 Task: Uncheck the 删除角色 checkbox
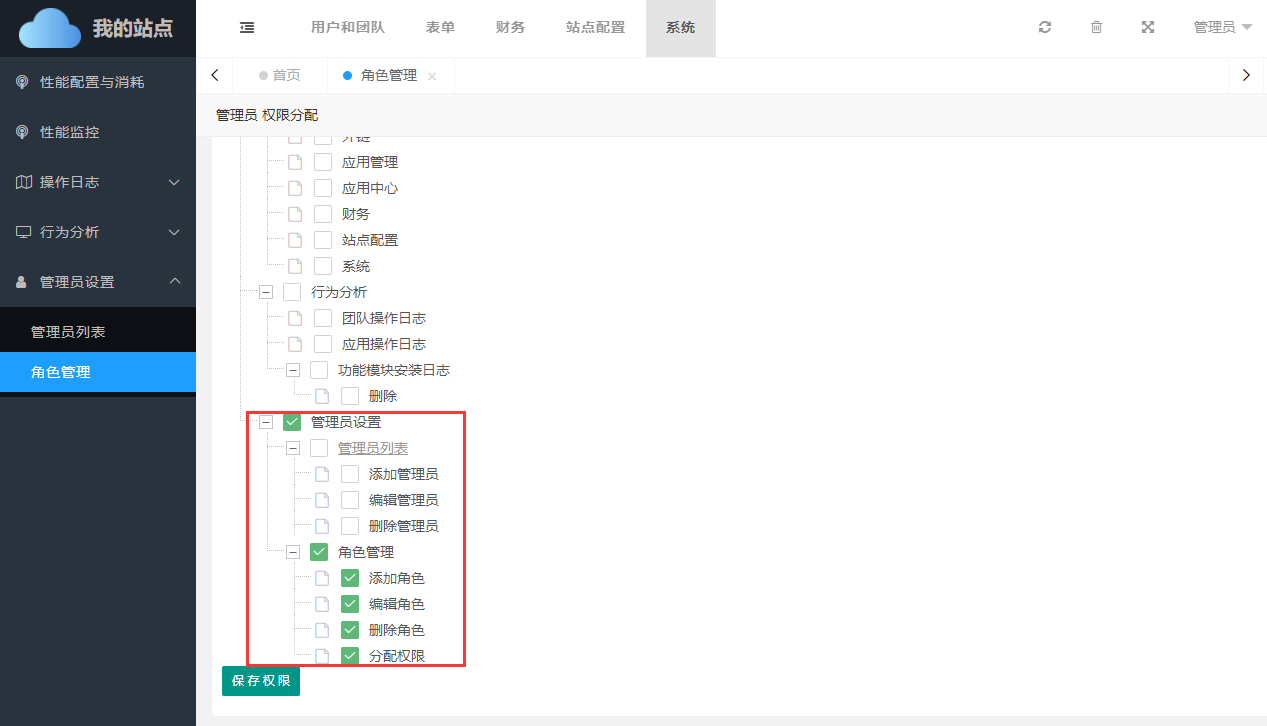click(350, 630)
